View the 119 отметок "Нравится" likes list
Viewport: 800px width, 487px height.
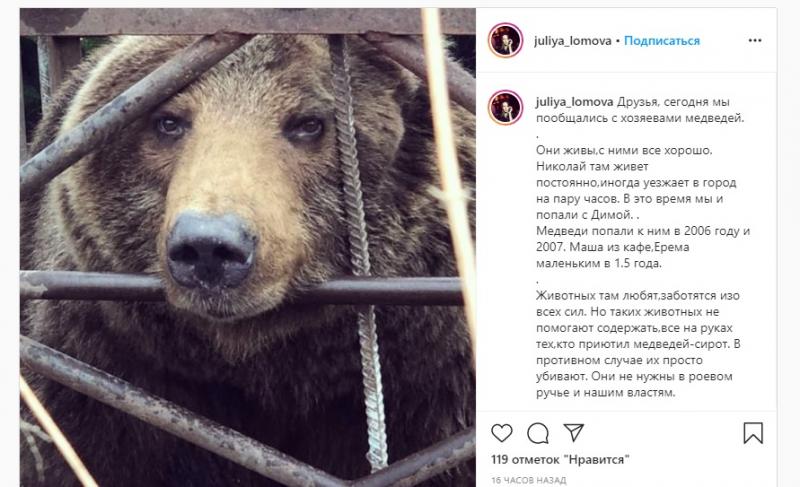(560, 459)
